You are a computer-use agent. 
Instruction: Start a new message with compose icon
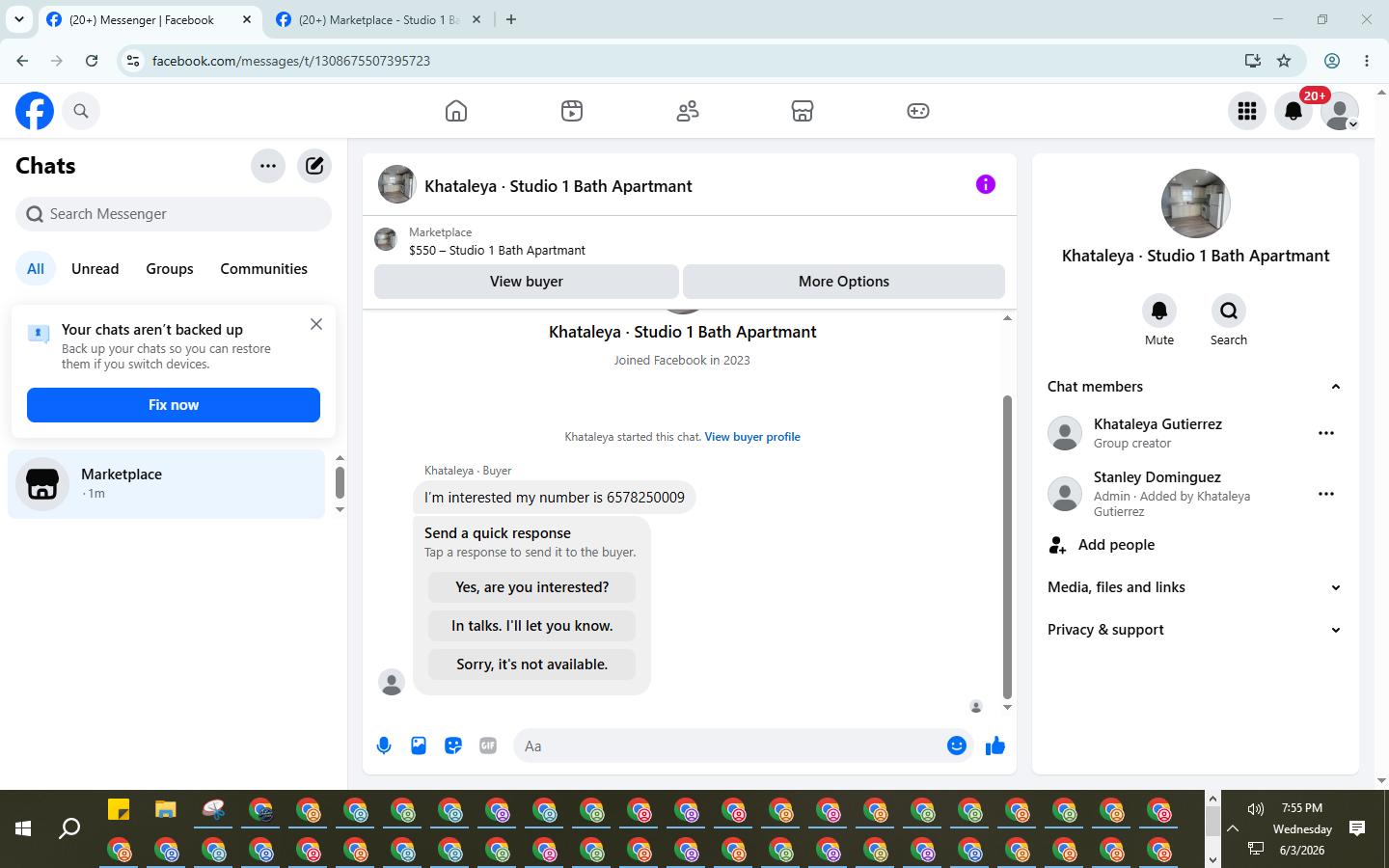point(314,166)
